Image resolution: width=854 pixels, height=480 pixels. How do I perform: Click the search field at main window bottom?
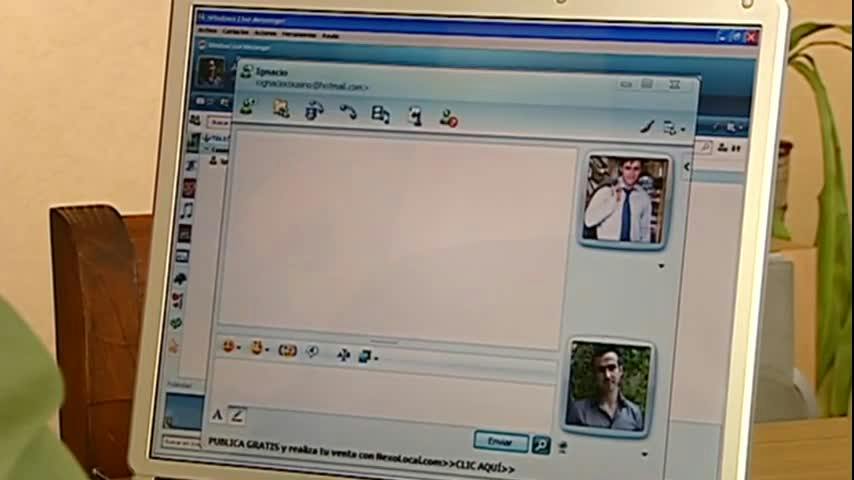(182, 442)
